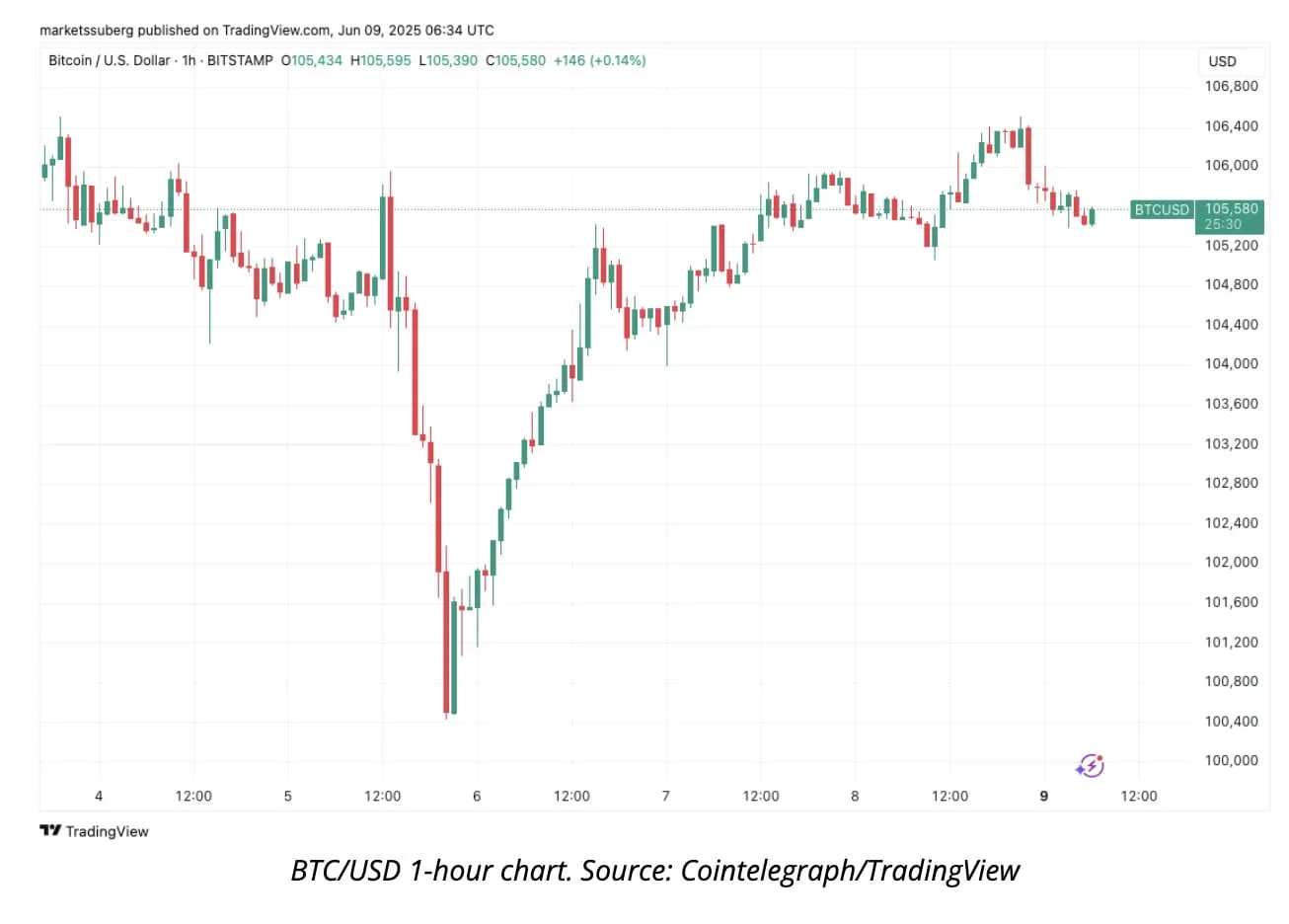Click the 106,800 price scale label
The height and width of the screenshot is (924, 1289).
1231,86
